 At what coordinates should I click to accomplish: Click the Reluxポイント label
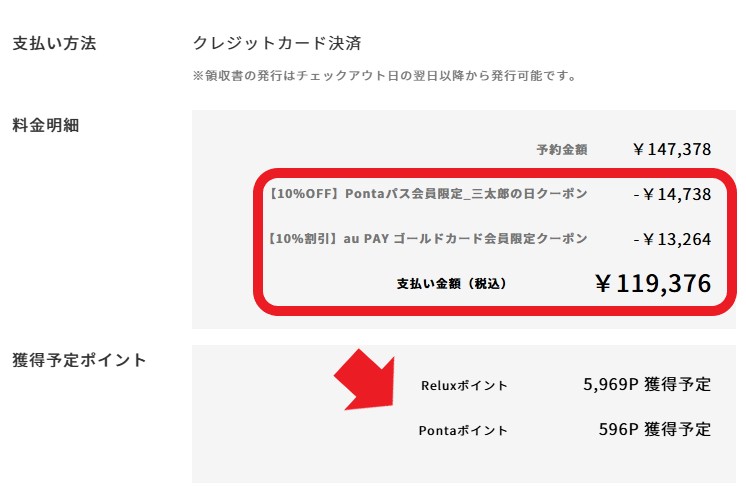point(464,385)
